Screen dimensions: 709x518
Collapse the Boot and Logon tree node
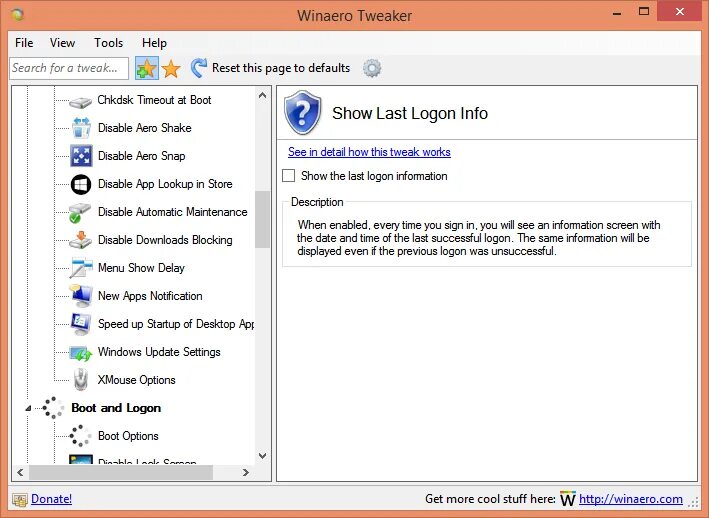tap(28, 408)
